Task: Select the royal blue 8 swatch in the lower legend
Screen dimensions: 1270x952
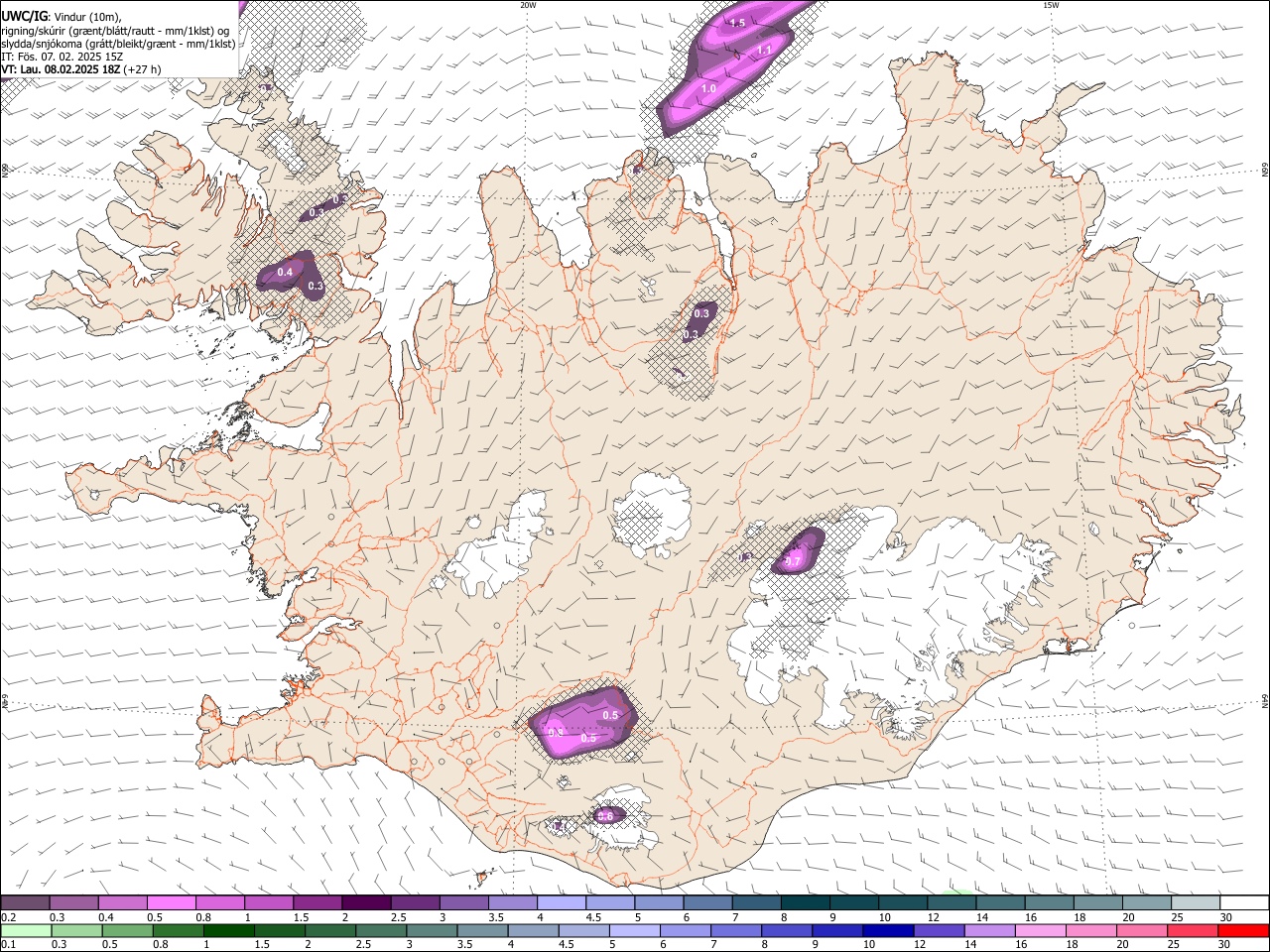Action: tap(786, 930)
